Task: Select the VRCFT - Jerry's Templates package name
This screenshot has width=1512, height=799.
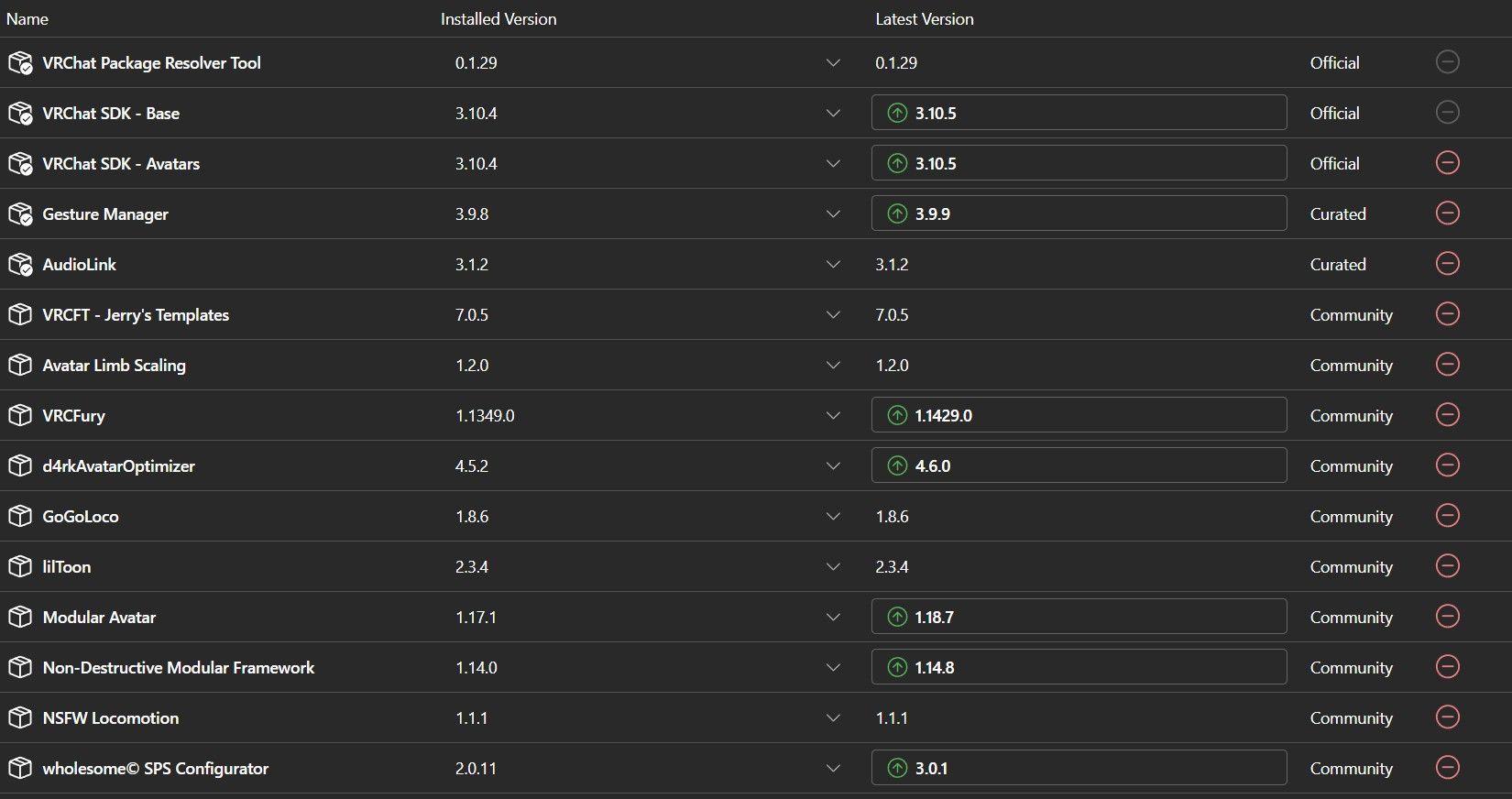Action: (136, 315)
